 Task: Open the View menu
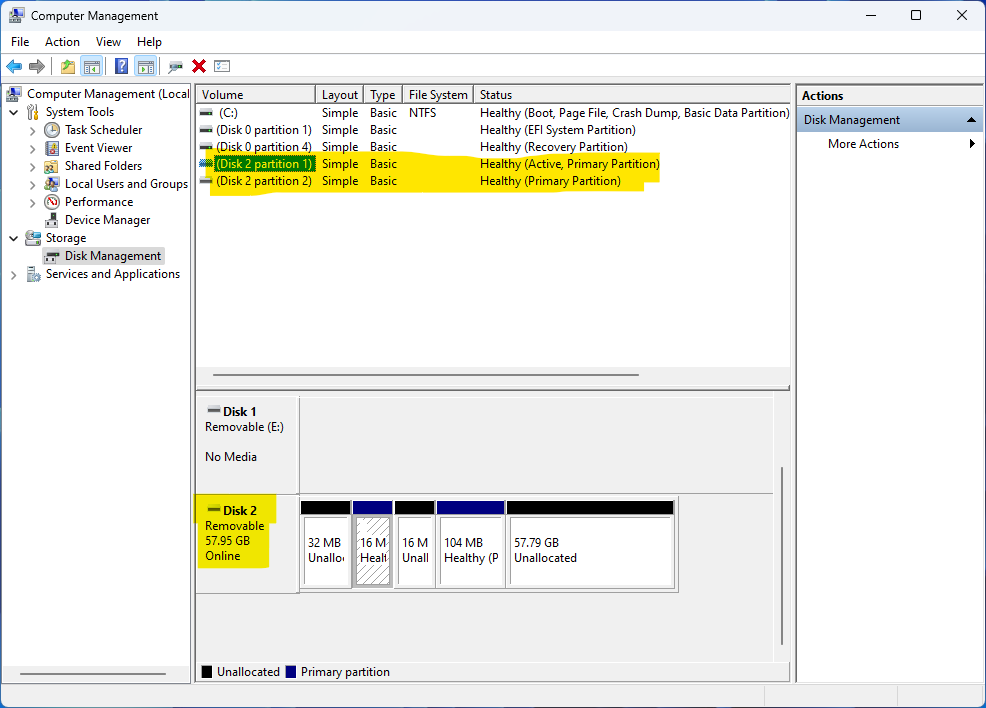[108, 42]
